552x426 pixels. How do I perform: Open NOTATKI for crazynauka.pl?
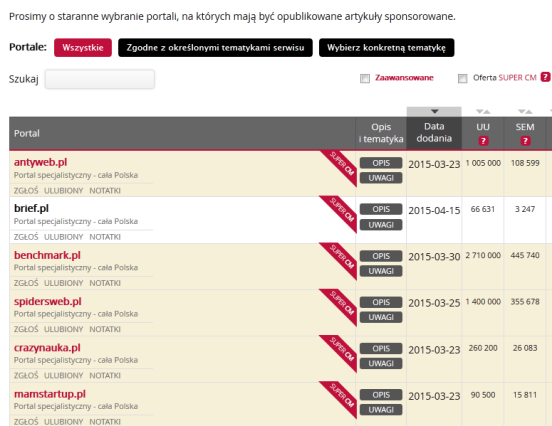(105, 376)
